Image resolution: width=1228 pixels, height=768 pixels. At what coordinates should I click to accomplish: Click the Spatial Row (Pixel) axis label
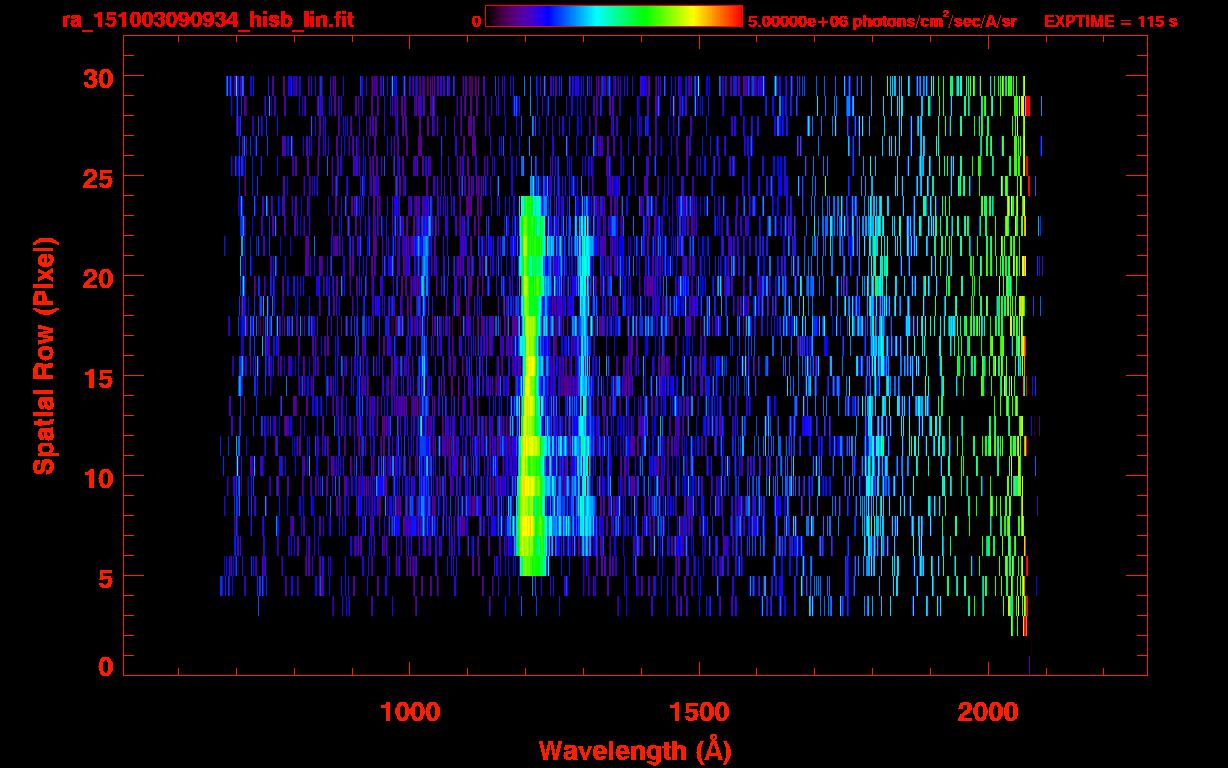click(43, 355)
